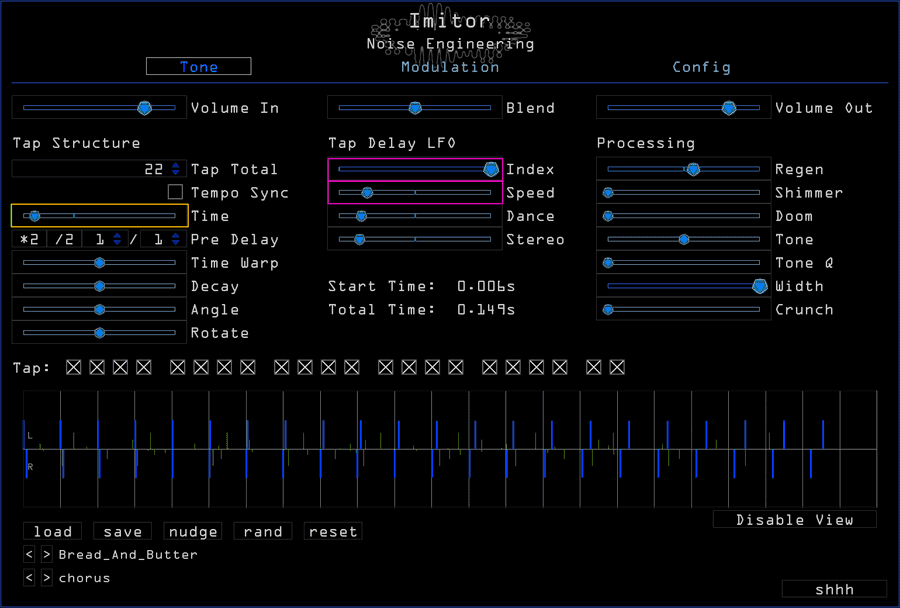Toggle the fifth Tap checkbox
This screenshot has width=900, height=608.
click(x=178, y=367)
